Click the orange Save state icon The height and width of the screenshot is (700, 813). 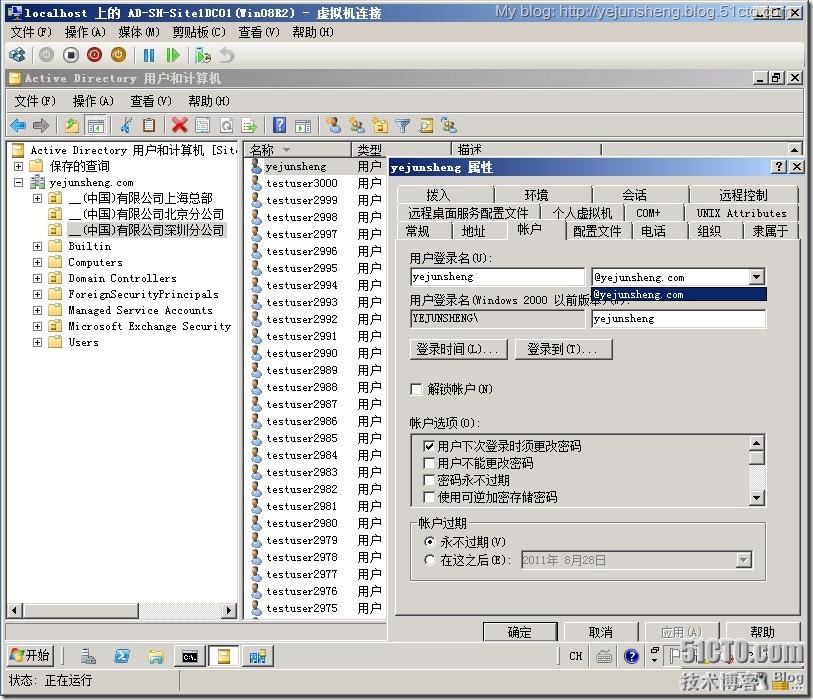(118, 55)
